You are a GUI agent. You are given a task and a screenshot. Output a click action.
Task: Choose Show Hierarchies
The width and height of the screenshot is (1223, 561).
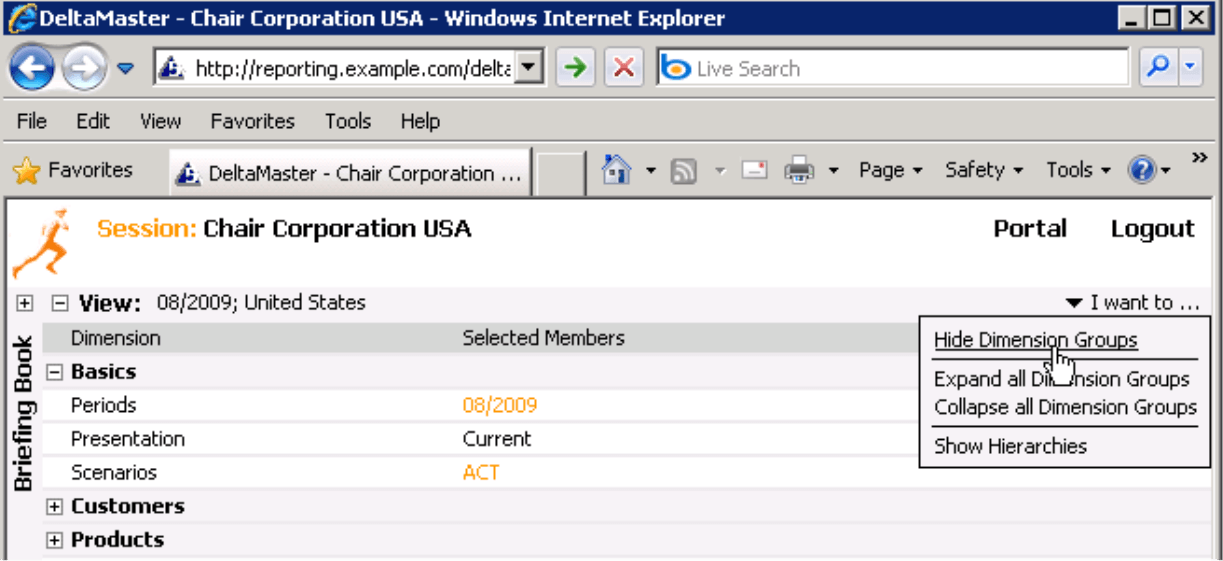pos(1010,446)
